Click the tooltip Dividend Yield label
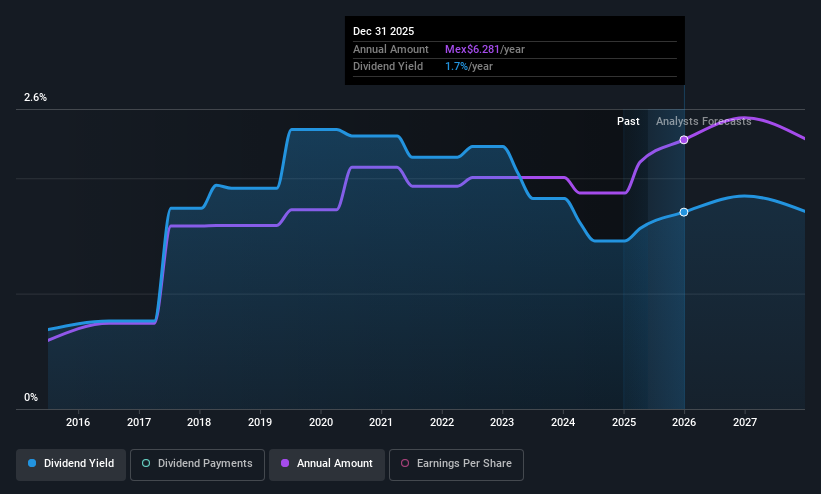This screenshot has height=494, width=821. (x=388, y=67)
